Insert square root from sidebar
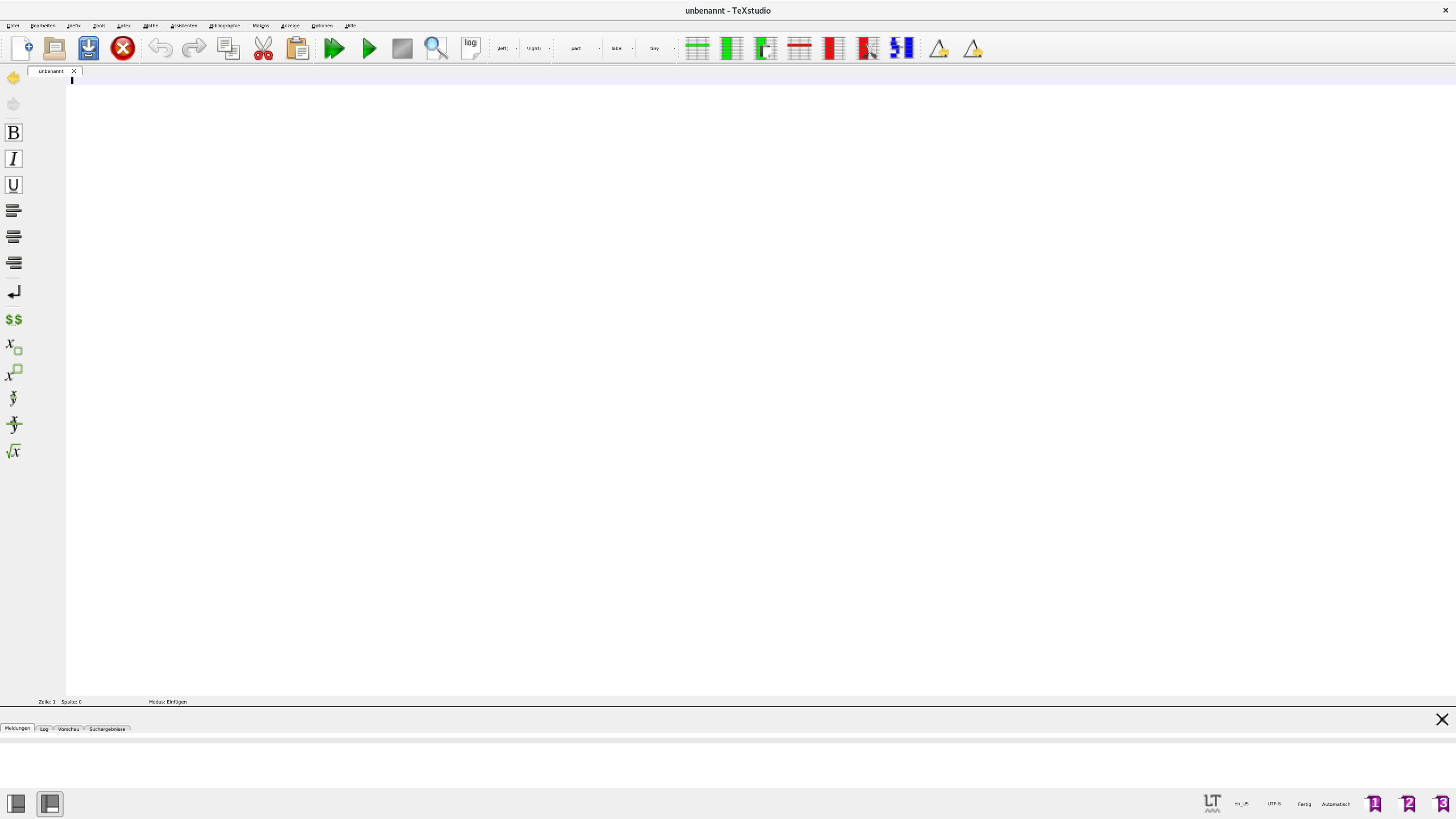Viewport: 1456px width, 819px height. (14, 452)
